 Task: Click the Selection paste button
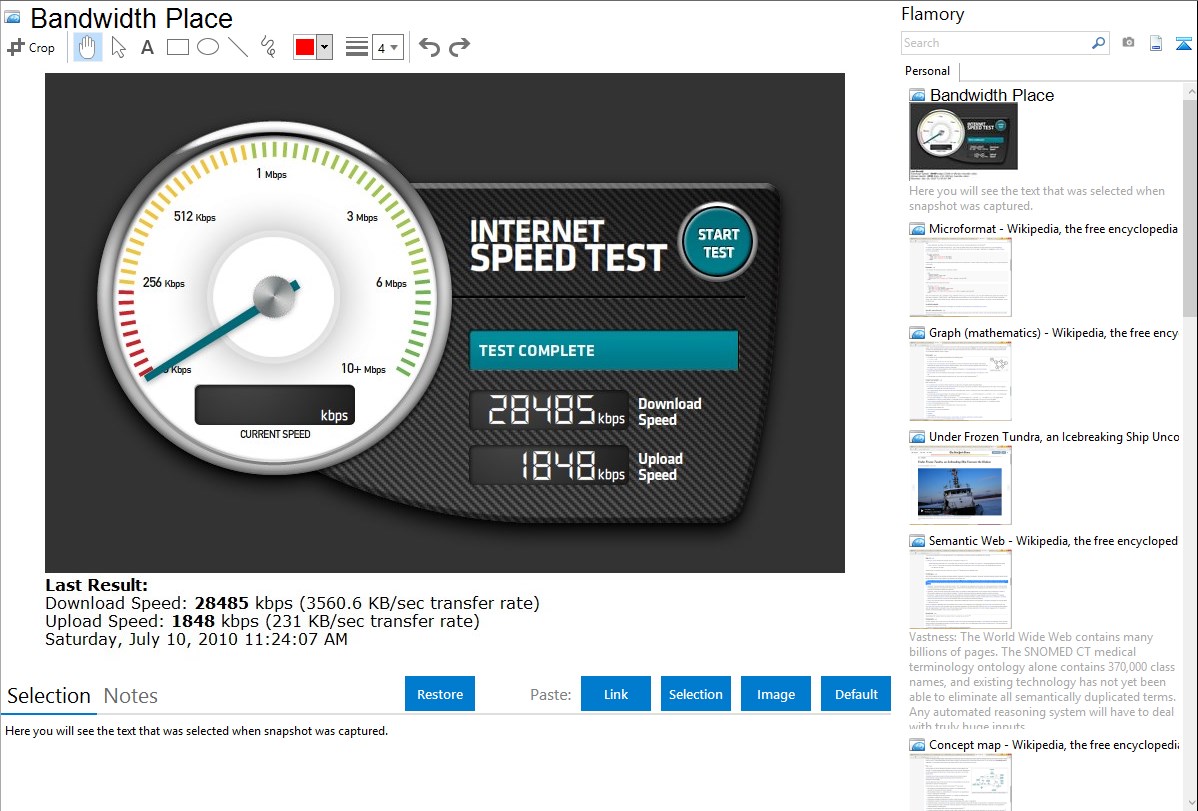coord(695,694)
